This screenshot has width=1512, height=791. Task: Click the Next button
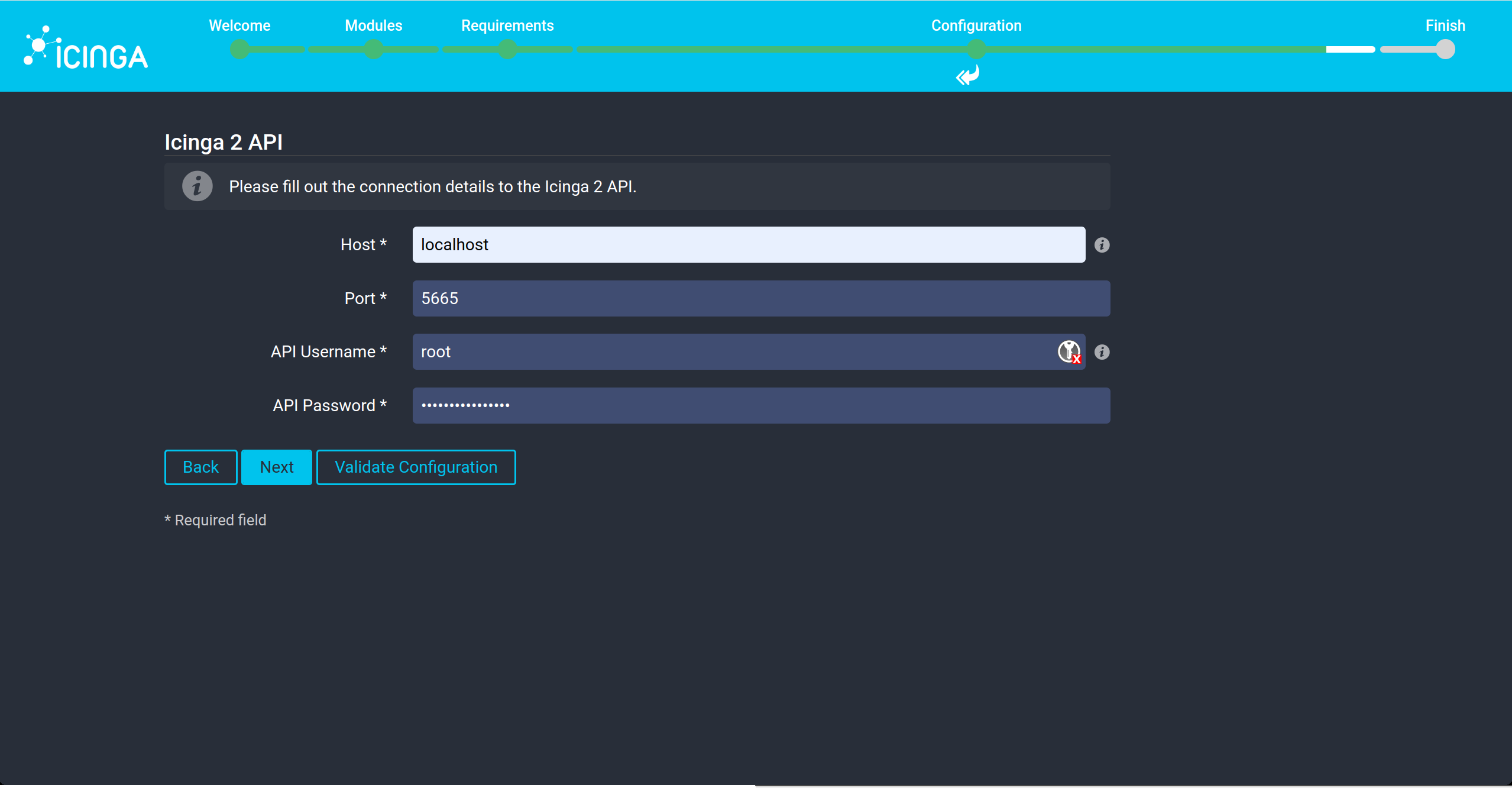[277, 467]
